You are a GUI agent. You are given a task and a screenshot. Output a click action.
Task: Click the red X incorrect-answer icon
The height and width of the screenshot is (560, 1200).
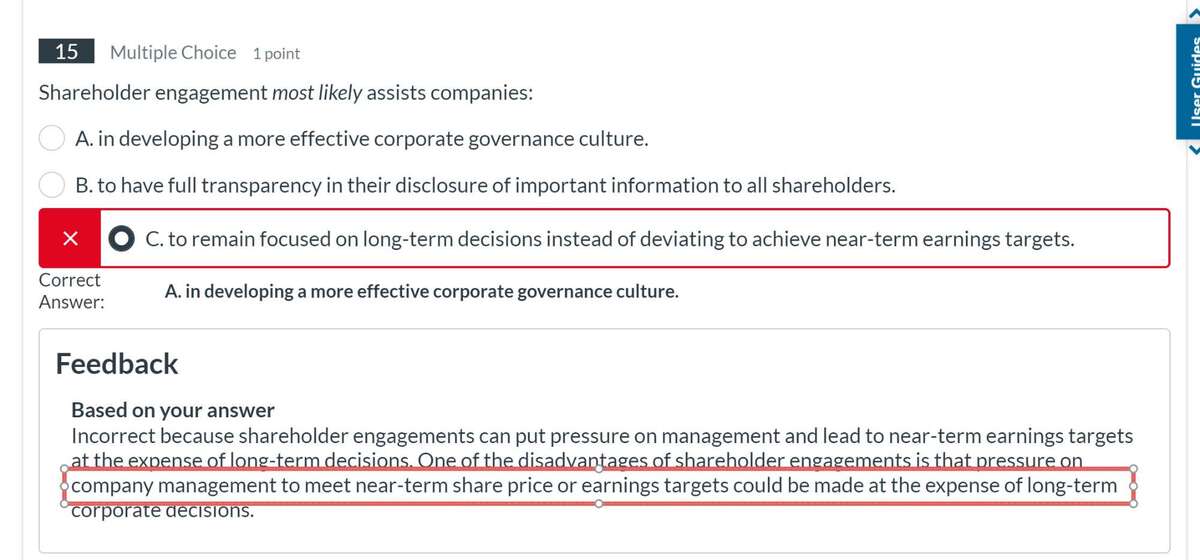click(x=69, y=239)
